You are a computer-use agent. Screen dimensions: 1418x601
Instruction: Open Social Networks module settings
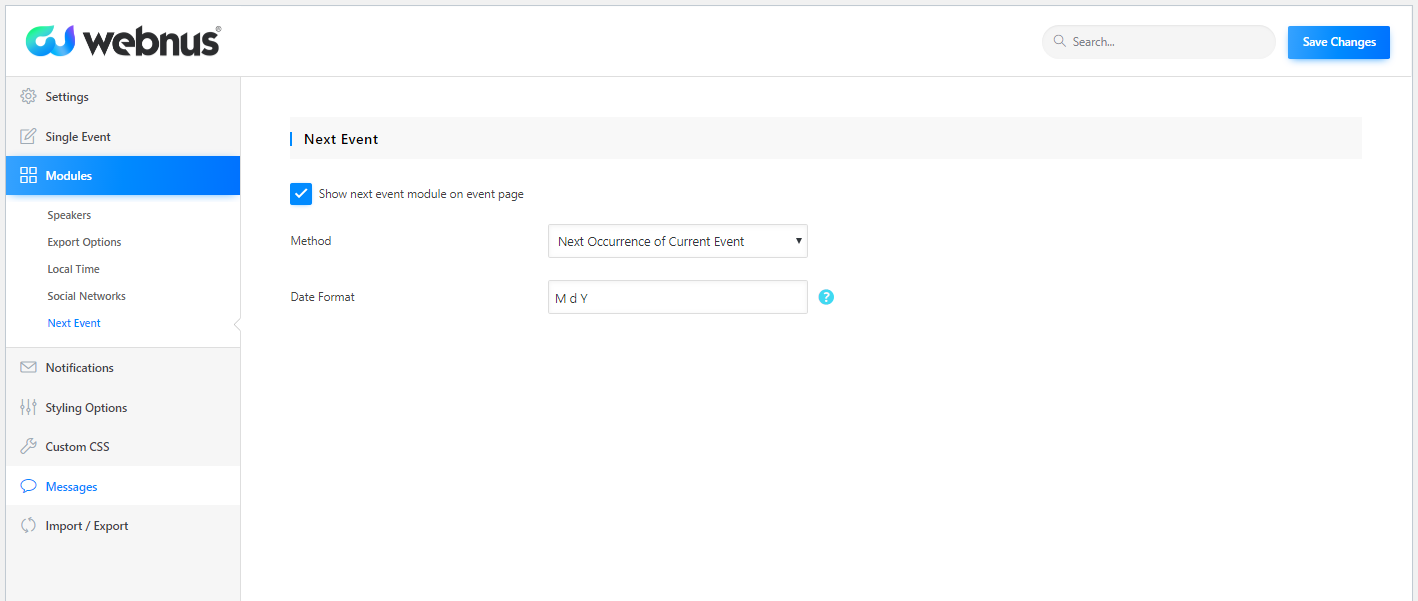tap(86, 296)
